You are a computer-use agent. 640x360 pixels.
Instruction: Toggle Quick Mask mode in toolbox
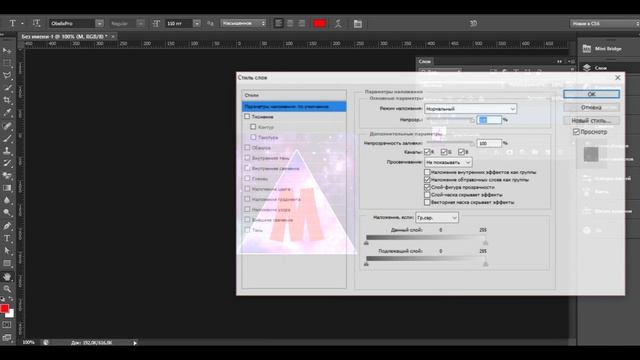tap(7, 325)
